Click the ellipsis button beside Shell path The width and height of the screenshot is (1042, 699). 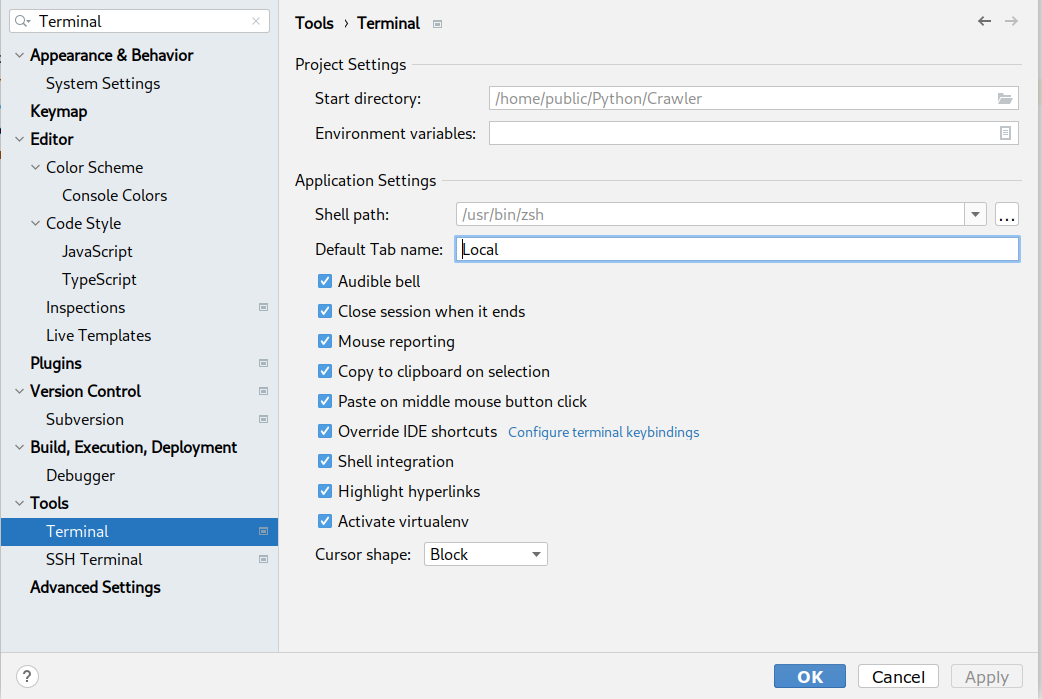pos(1006,214)
